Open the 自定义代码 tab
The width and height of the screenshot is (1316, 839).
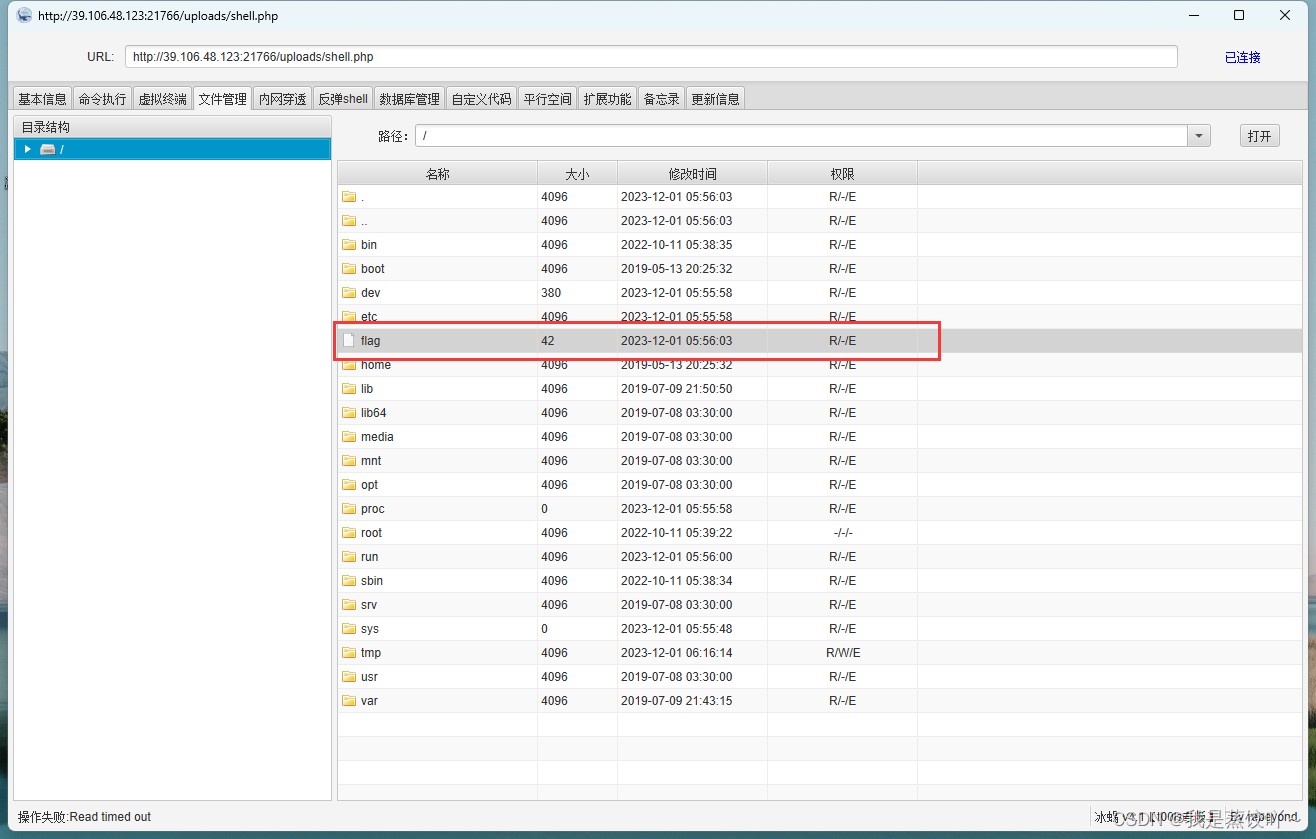pyautogui.click(x=481, y=99)
